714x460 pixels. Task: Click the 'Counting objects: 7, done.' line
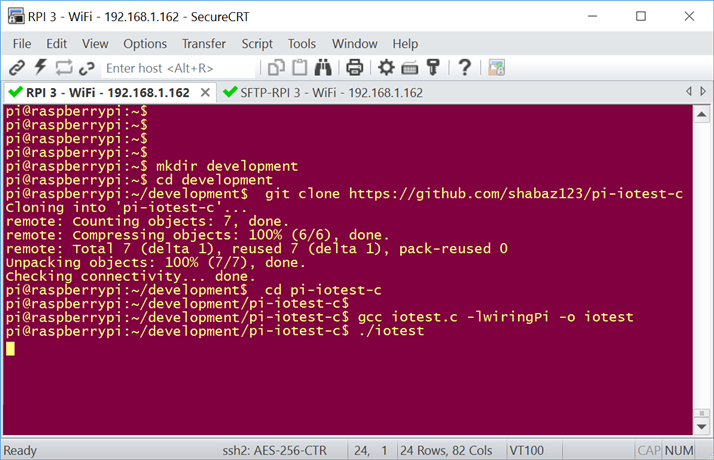coord(180,221)
